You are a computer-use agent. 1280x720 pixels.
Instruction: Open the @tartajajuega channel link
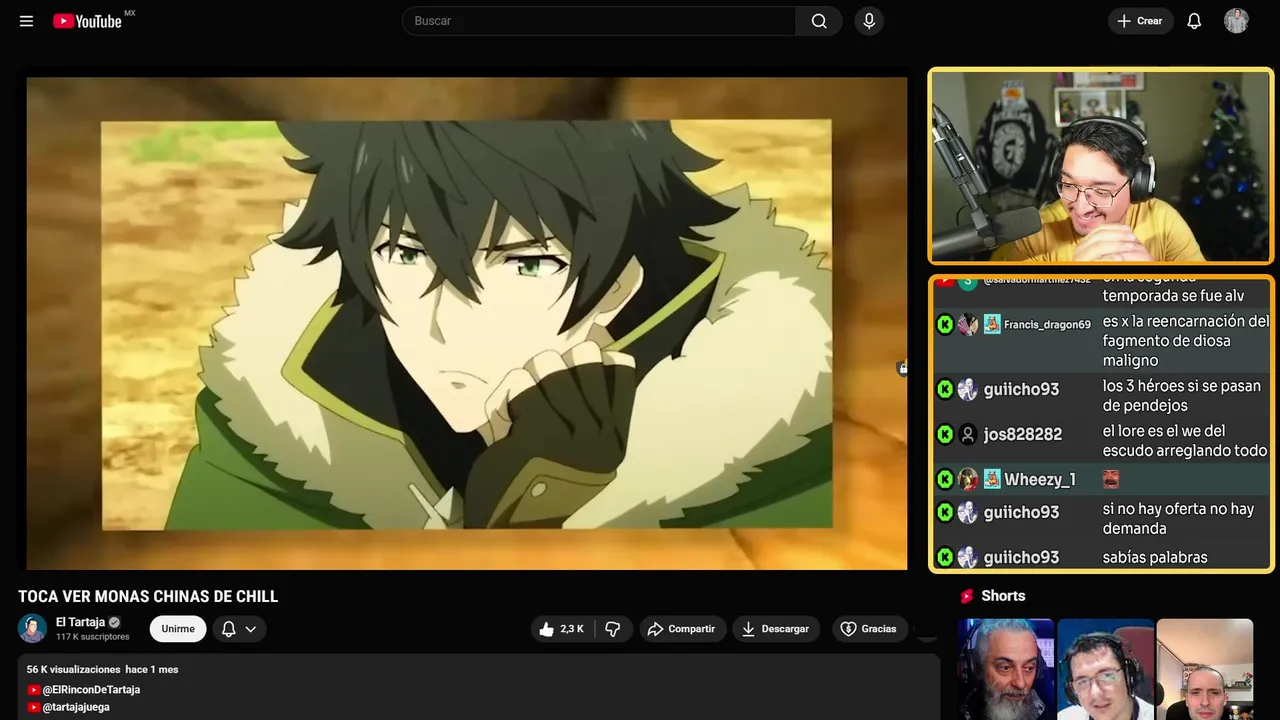[x=76, y=707]
